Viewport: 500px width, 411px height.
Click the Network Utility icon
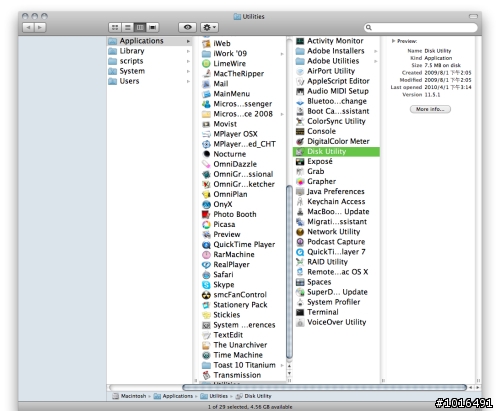click(x=300, y=232)
